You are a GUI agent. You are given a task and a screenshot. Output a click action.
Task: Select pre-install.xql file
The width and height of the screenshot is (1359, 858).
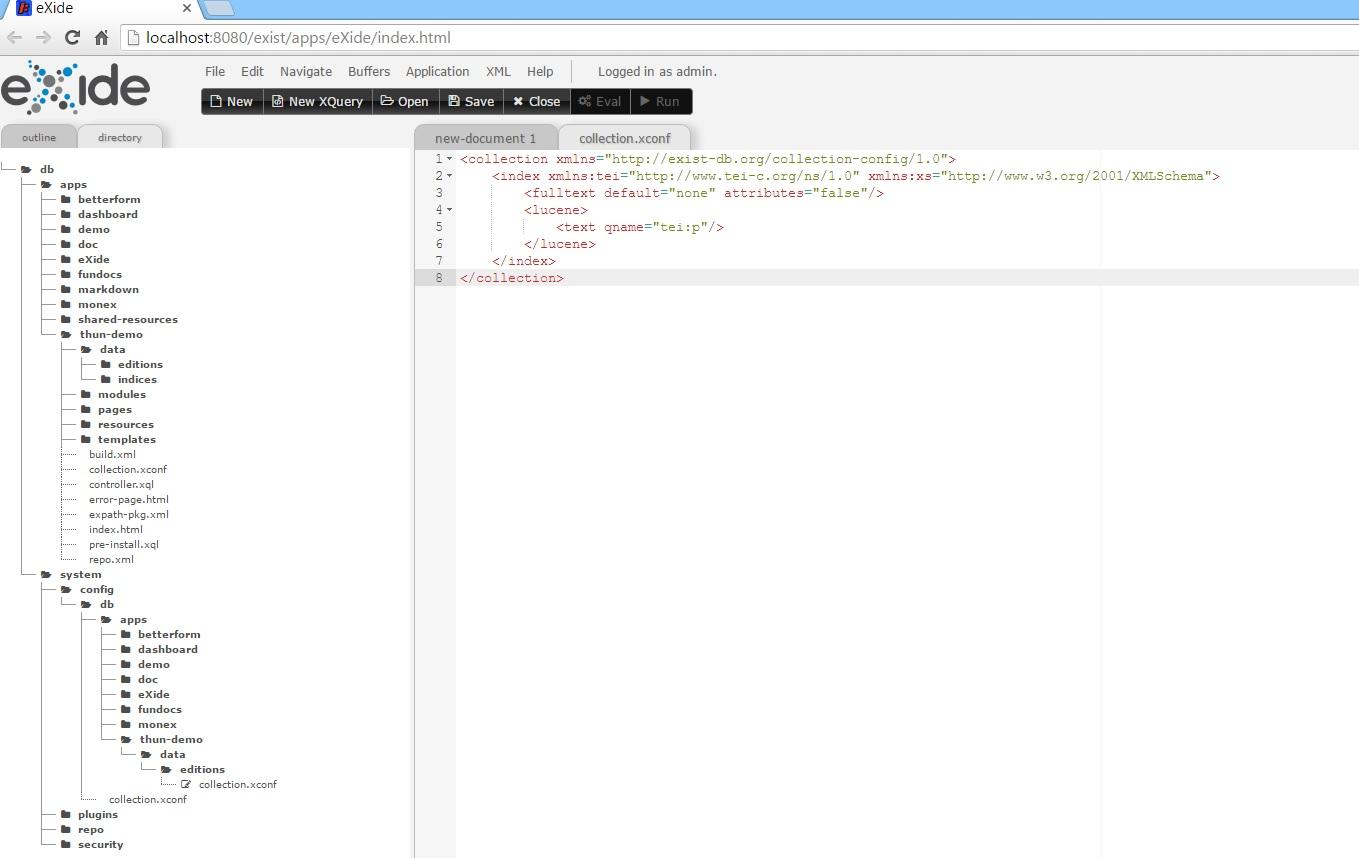pyautogui.click(x=123, y=544)
